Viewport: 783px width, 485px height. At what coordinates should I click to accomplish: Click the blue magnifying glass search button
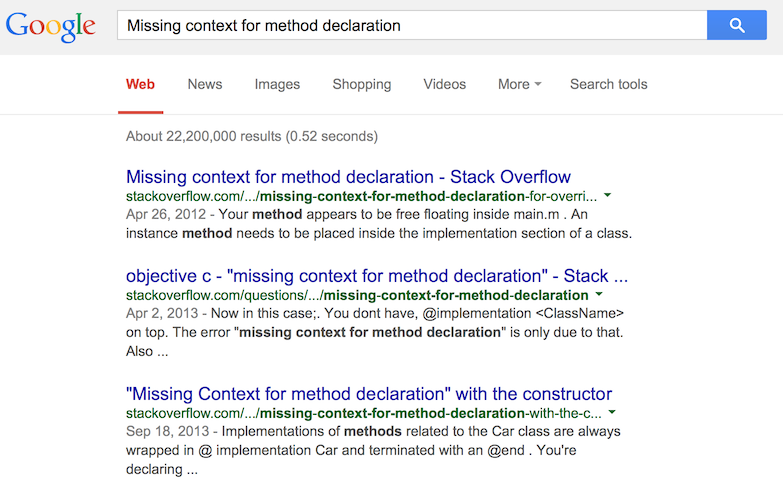(x=736, y=25)
